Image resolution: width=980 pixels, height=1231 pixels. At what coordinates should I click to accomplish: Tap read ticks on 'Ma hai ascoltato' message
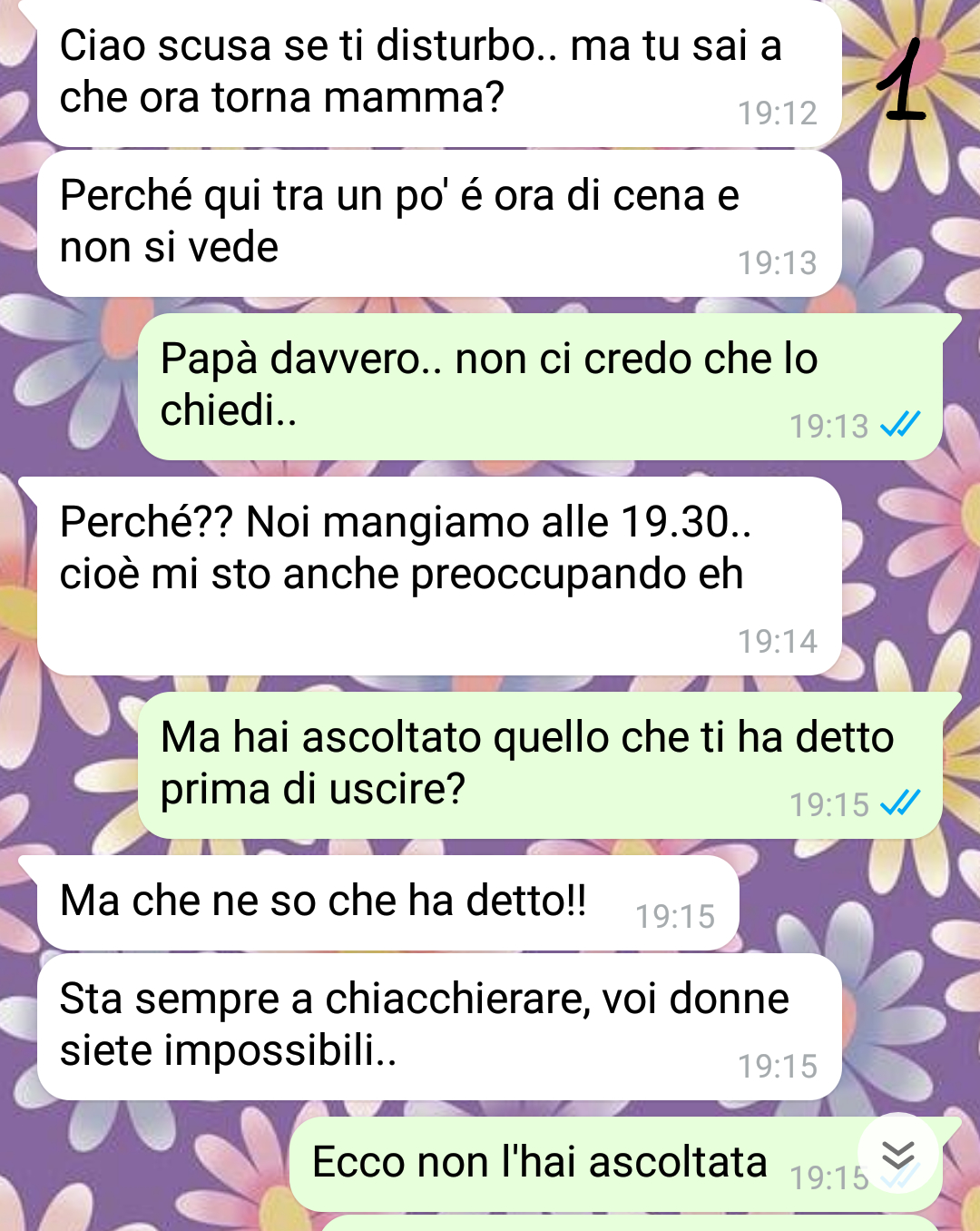(x=900, y=803)
